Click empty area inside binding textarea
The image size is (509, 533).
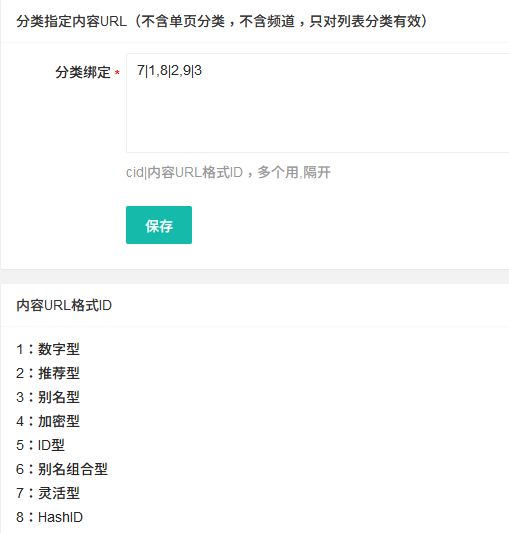coord(318,119)
